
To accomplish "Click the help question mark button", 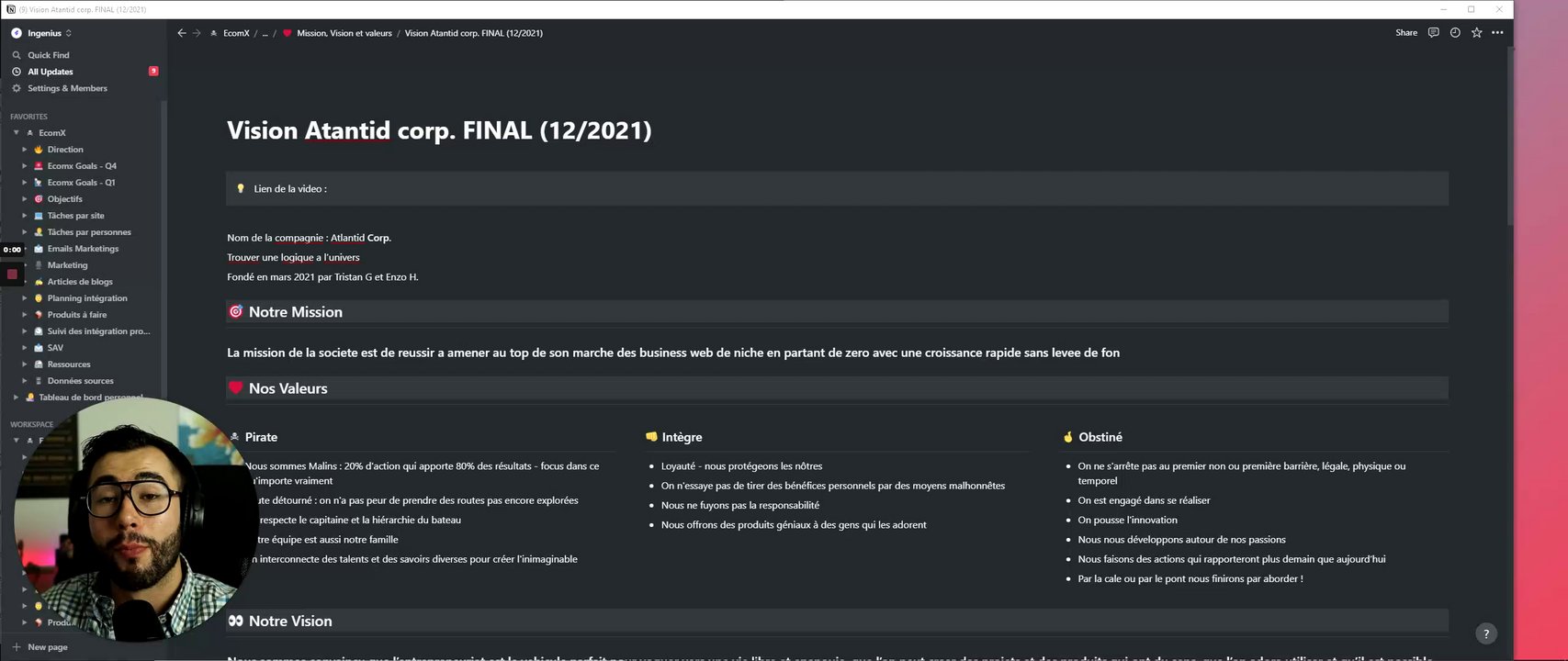I will pyautogui.click(x=1485, y=633).
